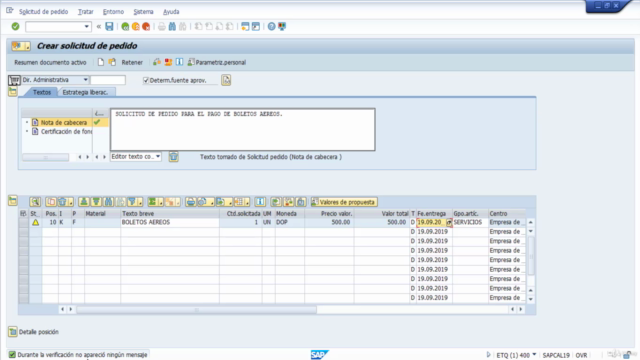
Task: Click the red Cancel circle icon
Action: [x=146, y=27]
